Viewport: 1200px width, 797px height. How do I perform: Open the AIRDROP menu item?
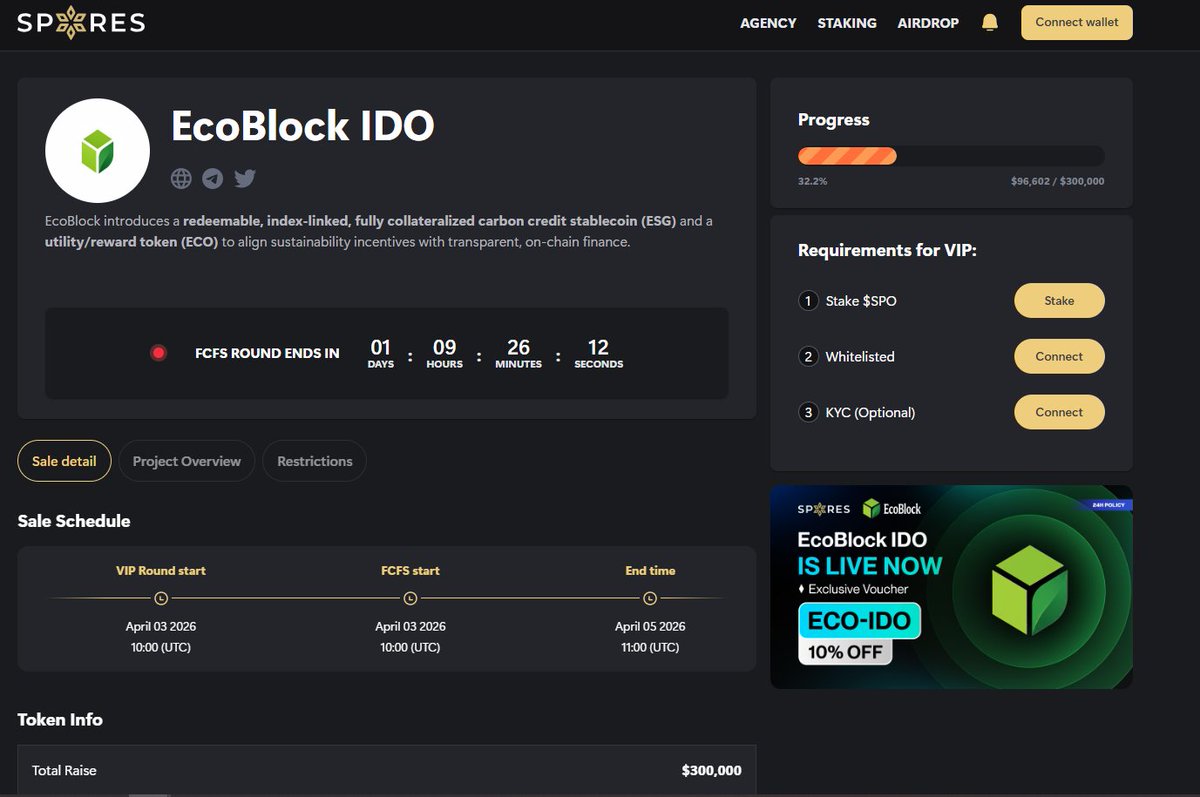(x=928, y=23)
